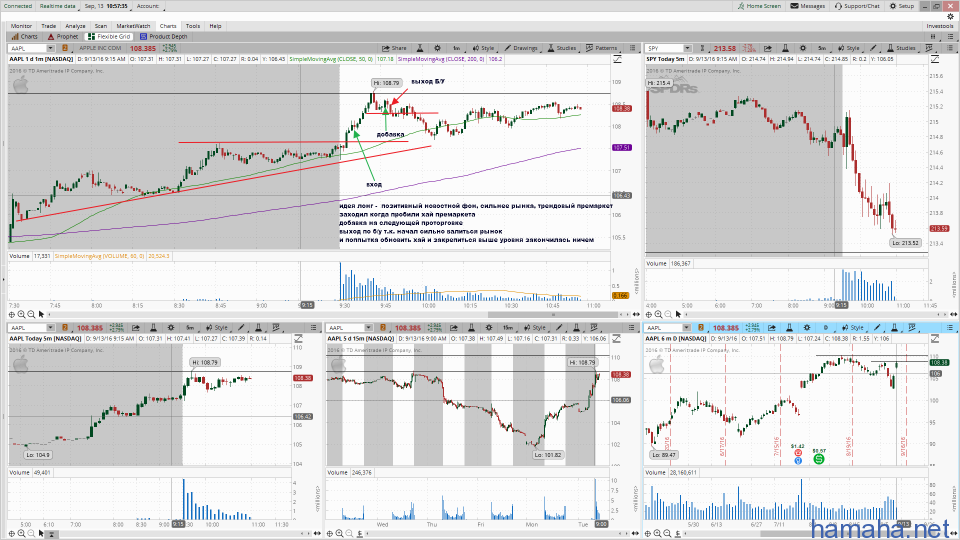Open Support/Chat
Screen dimensions: 960x540
tap(857, 6)
